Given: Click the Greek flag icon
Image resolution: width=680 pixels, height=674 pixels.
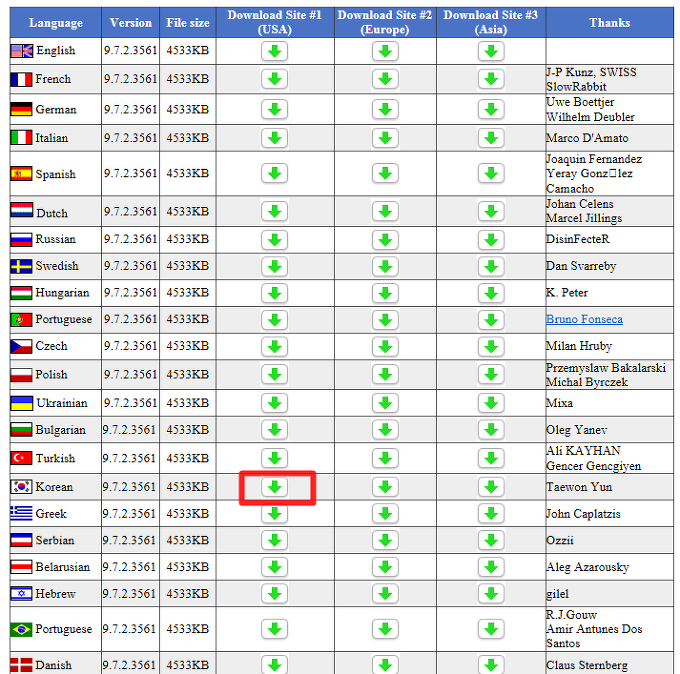Looking at the screenshot, I should (x=21, y=514).
